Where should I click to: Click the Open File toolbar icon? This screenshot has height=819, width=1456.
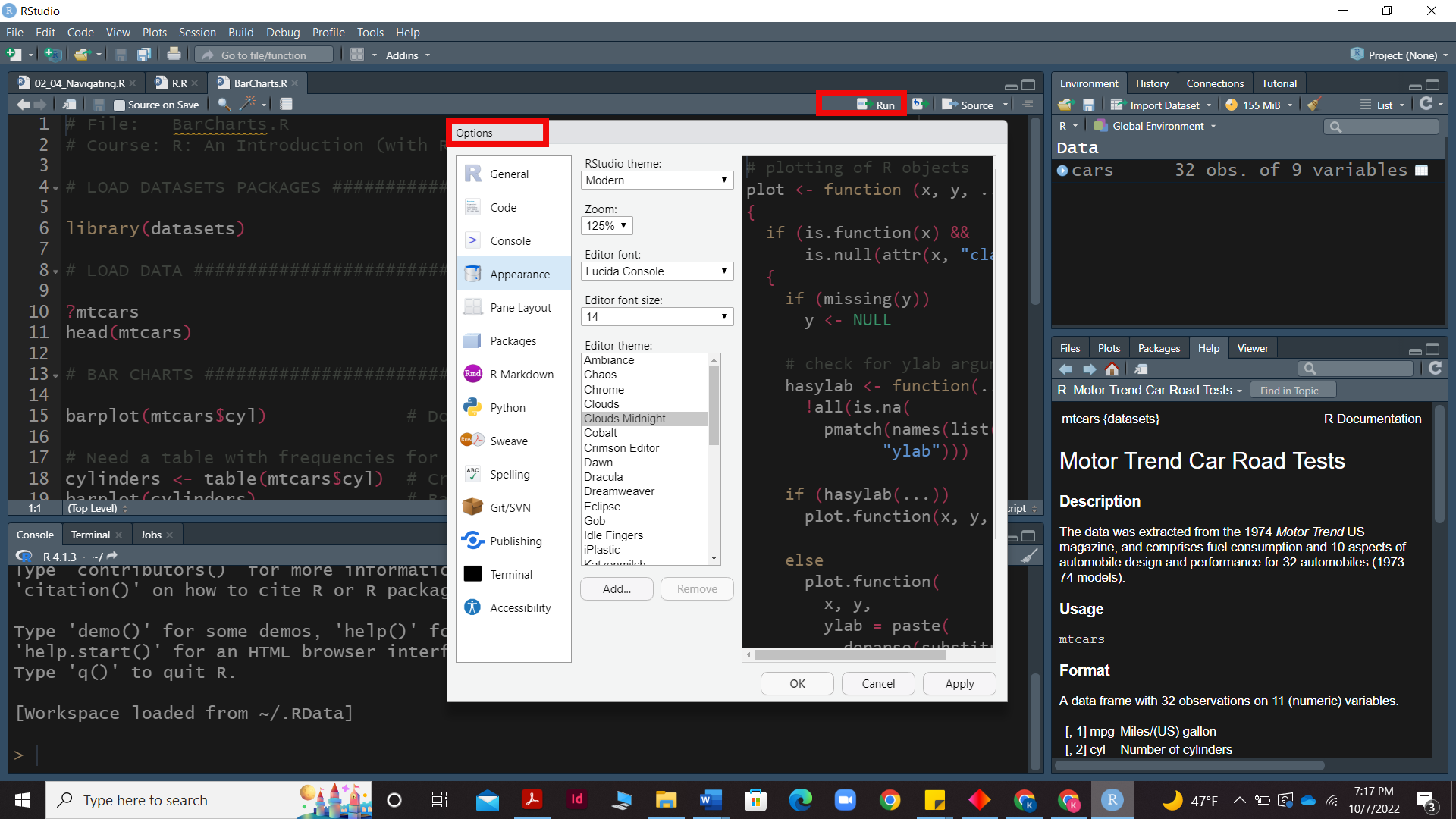tap(82, 55)
